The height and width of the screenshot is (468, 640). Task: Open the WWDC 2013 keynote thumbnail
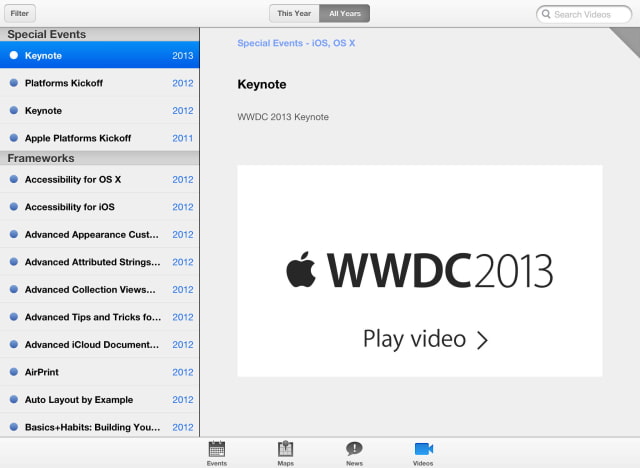[419, 270]
